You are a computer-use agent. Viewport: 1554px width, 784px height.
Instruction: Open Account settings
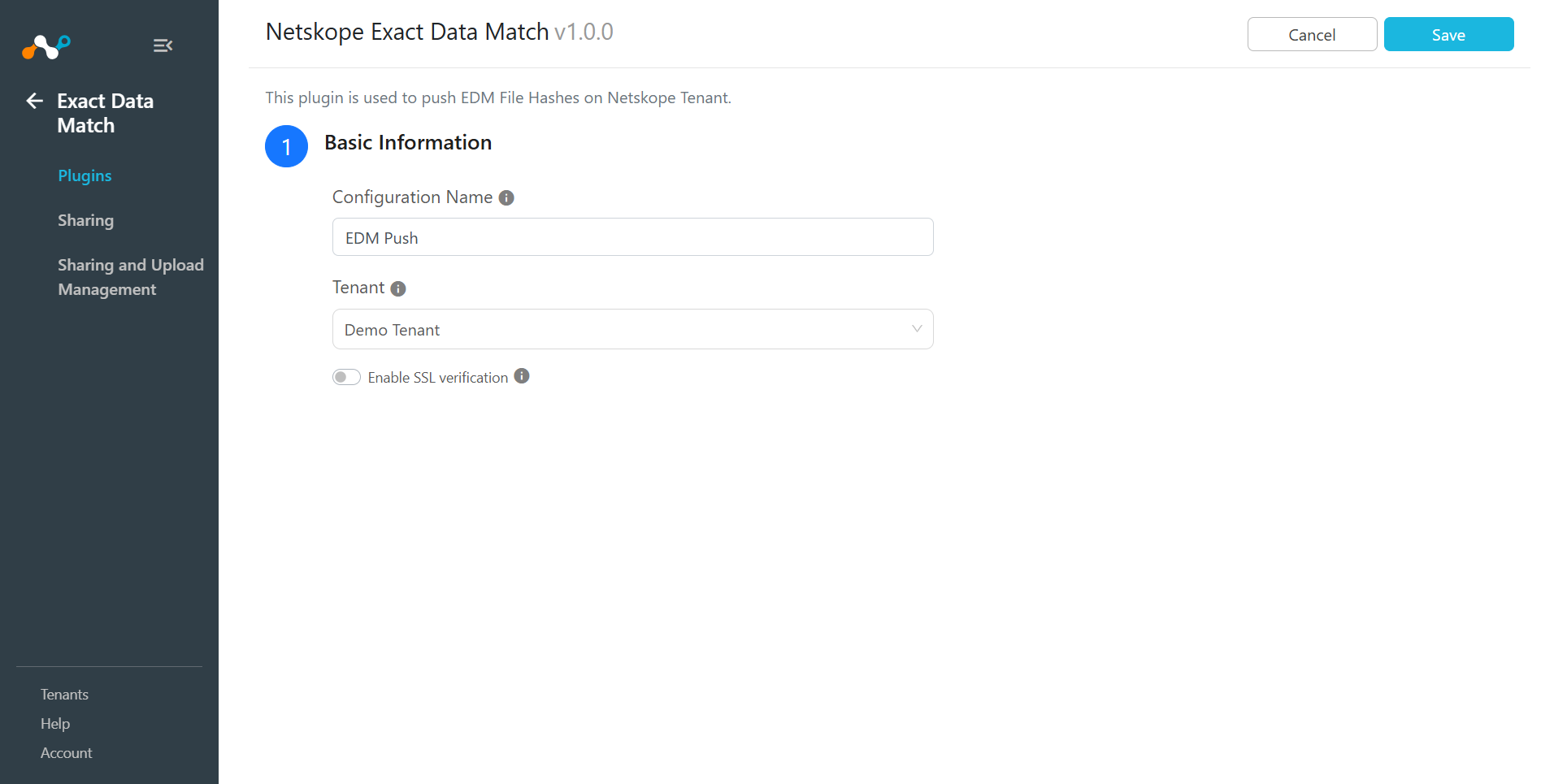point(67,753)
